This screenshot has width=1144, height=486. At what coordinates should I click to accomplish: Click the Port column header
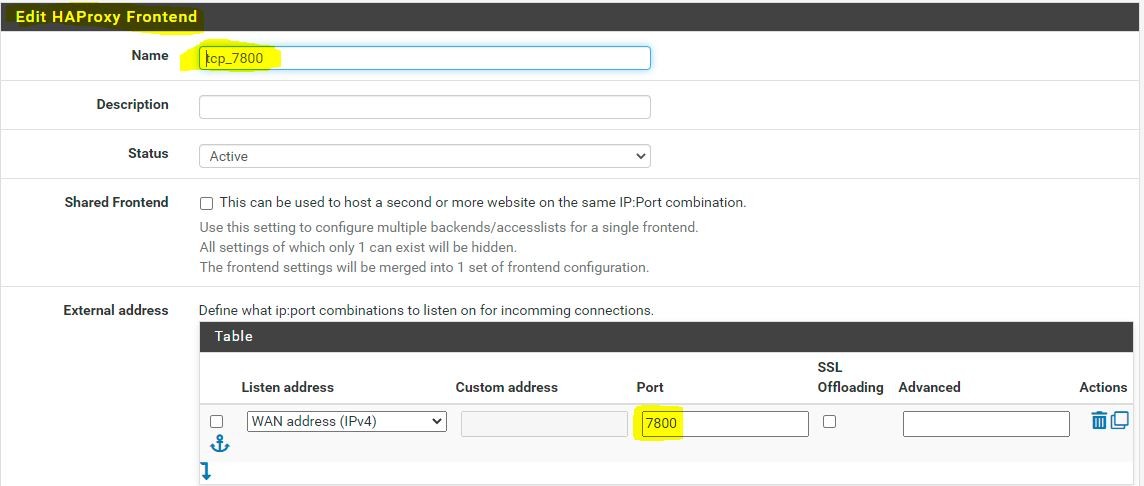pos(650,387)
